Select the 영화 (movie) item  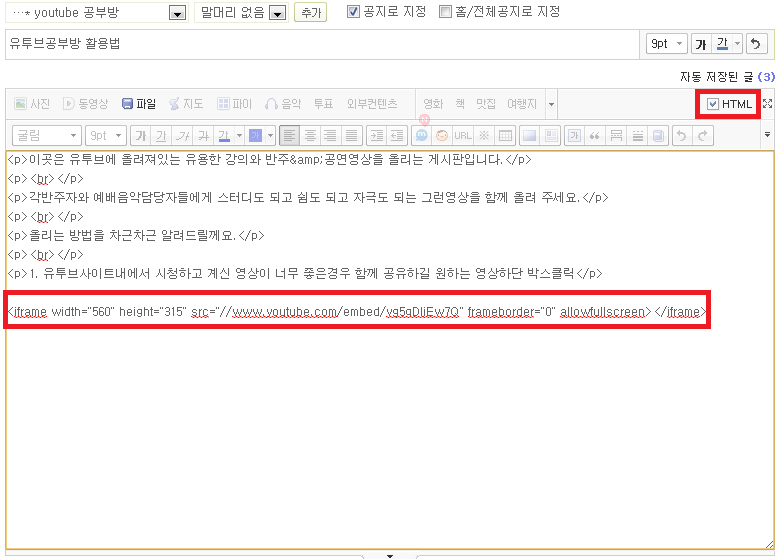point(433,104)
